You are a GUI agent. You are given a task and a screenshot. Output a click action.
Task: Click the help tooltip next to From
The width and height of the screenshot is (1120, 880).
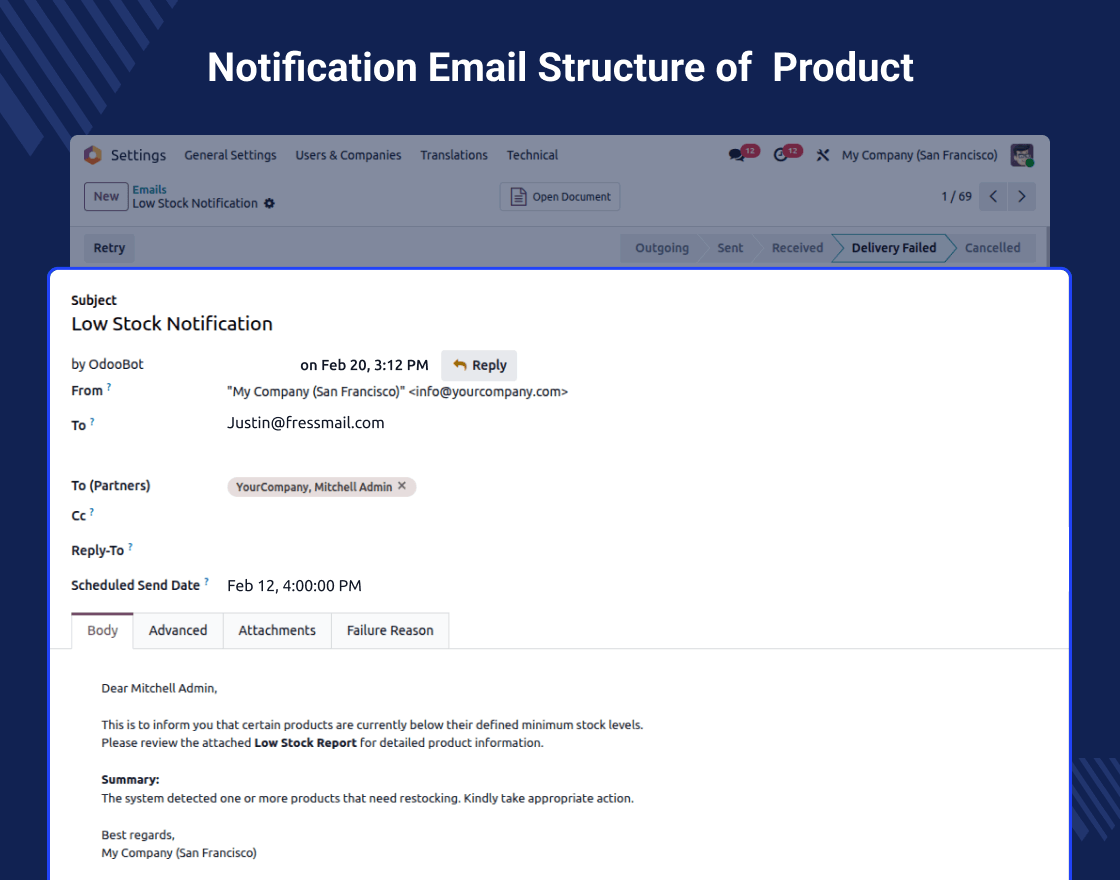coord(109,388)
